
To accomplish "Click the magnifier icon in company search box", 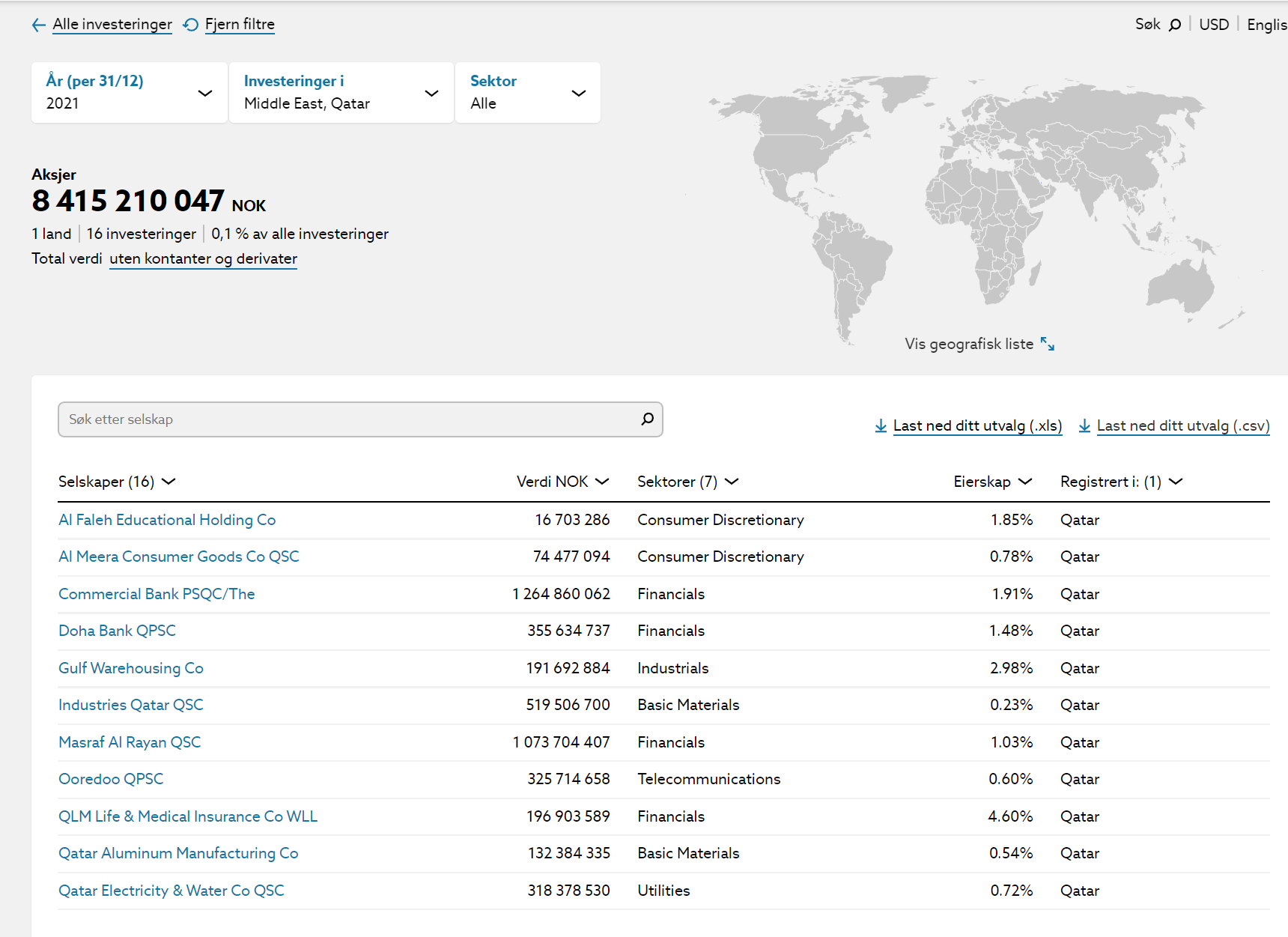I will pos(647,419).
